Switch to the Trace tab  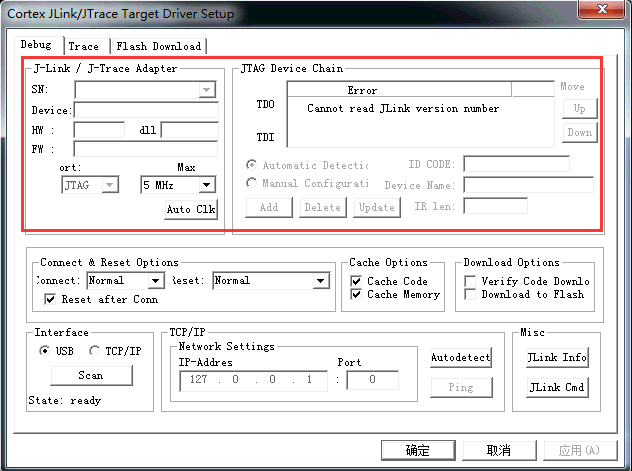[x=83, y=46]
